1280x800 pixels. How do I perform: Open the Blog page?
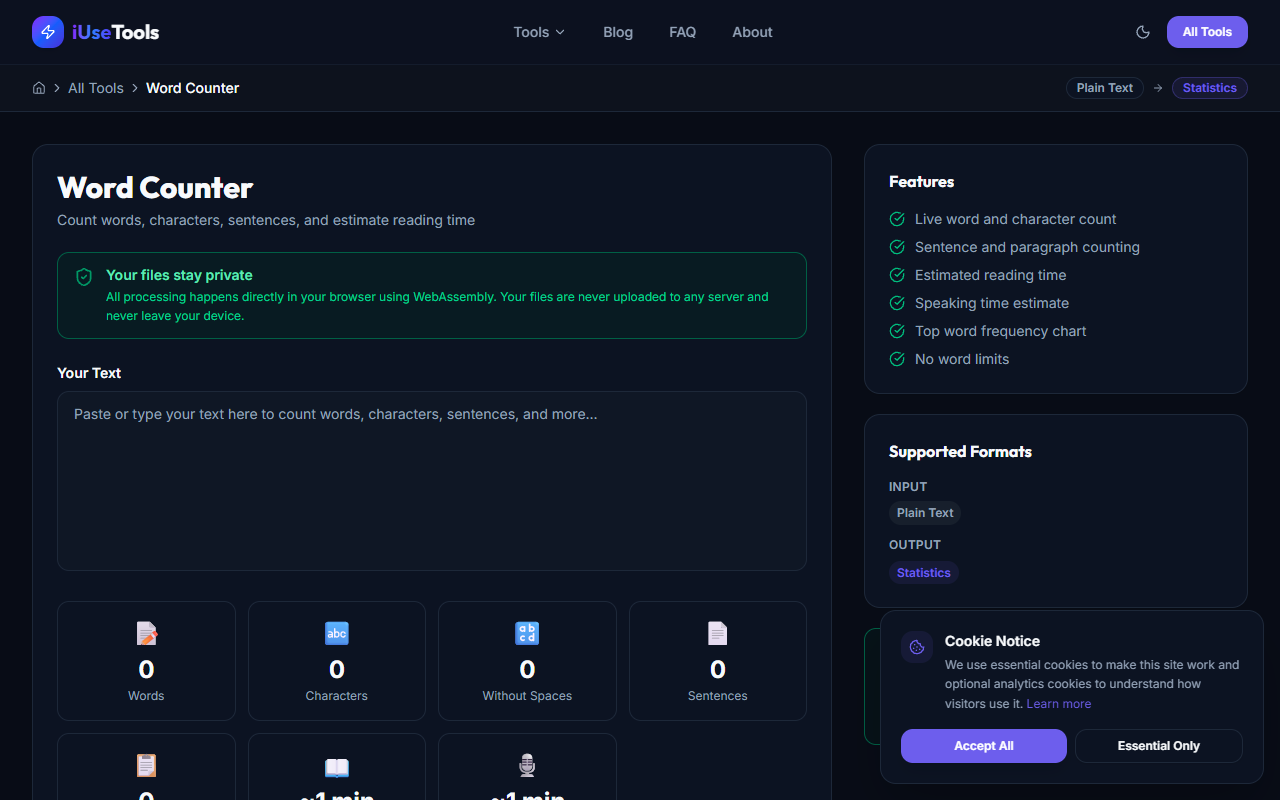(x=617, y=32)
